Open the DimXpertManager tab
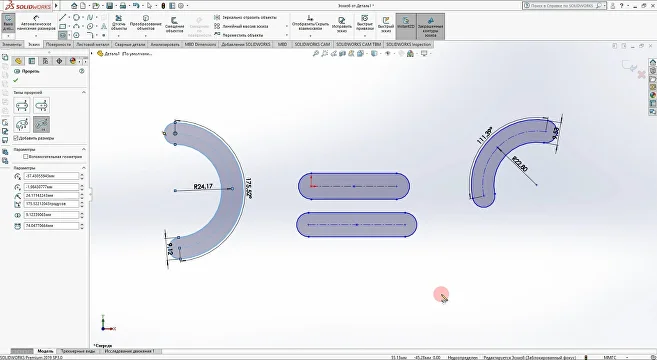The width and height of the screenshot is (657, 360). point(59,61)
